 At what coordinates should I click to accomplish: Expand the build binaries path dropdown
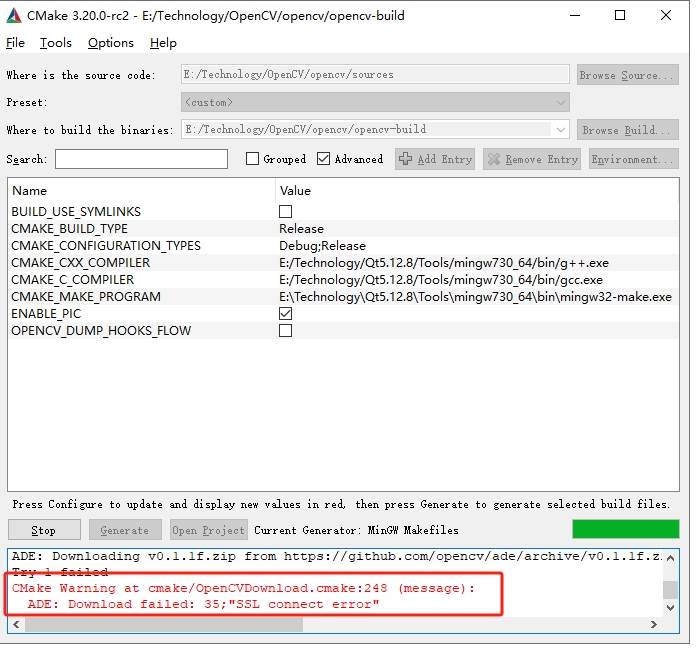[561, 130]
